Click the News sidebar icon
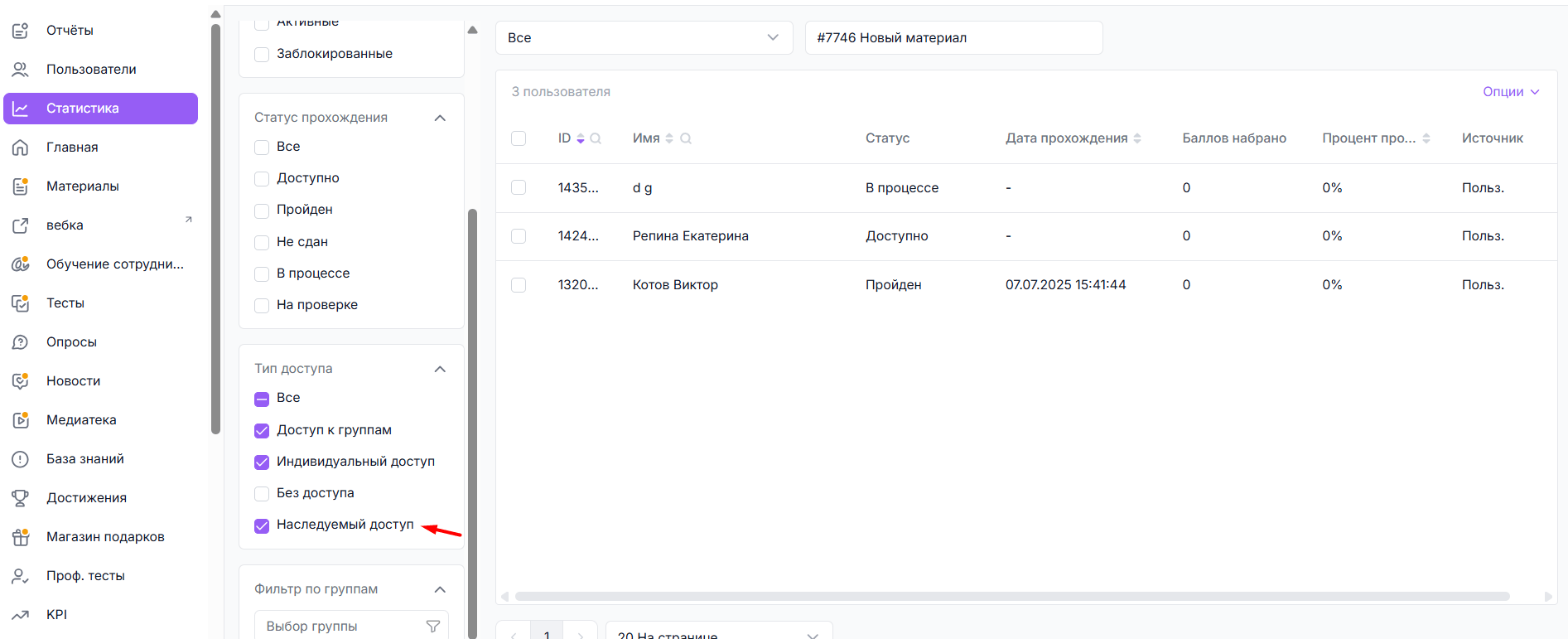The height and width of the screenshot is (639, 1568). [21, 381]
